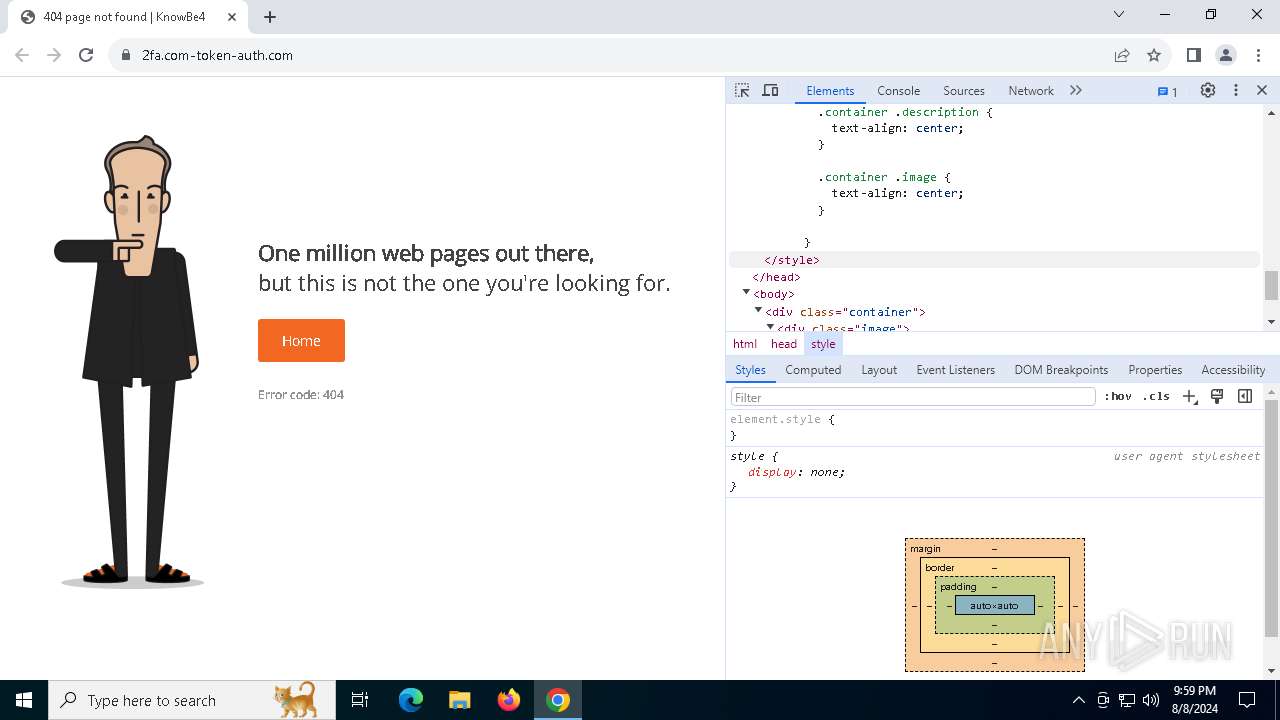Open DevTools customize menu (three dots)
1280x720 pixels.
1236,90
